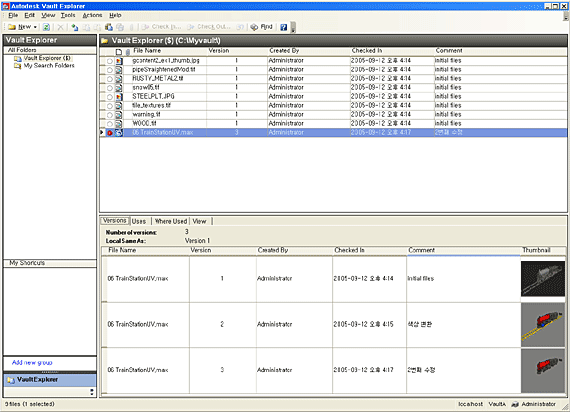570x412 pixels.
Task: Click the My Shortcuts panel header
Action: (x=50, y=263)
